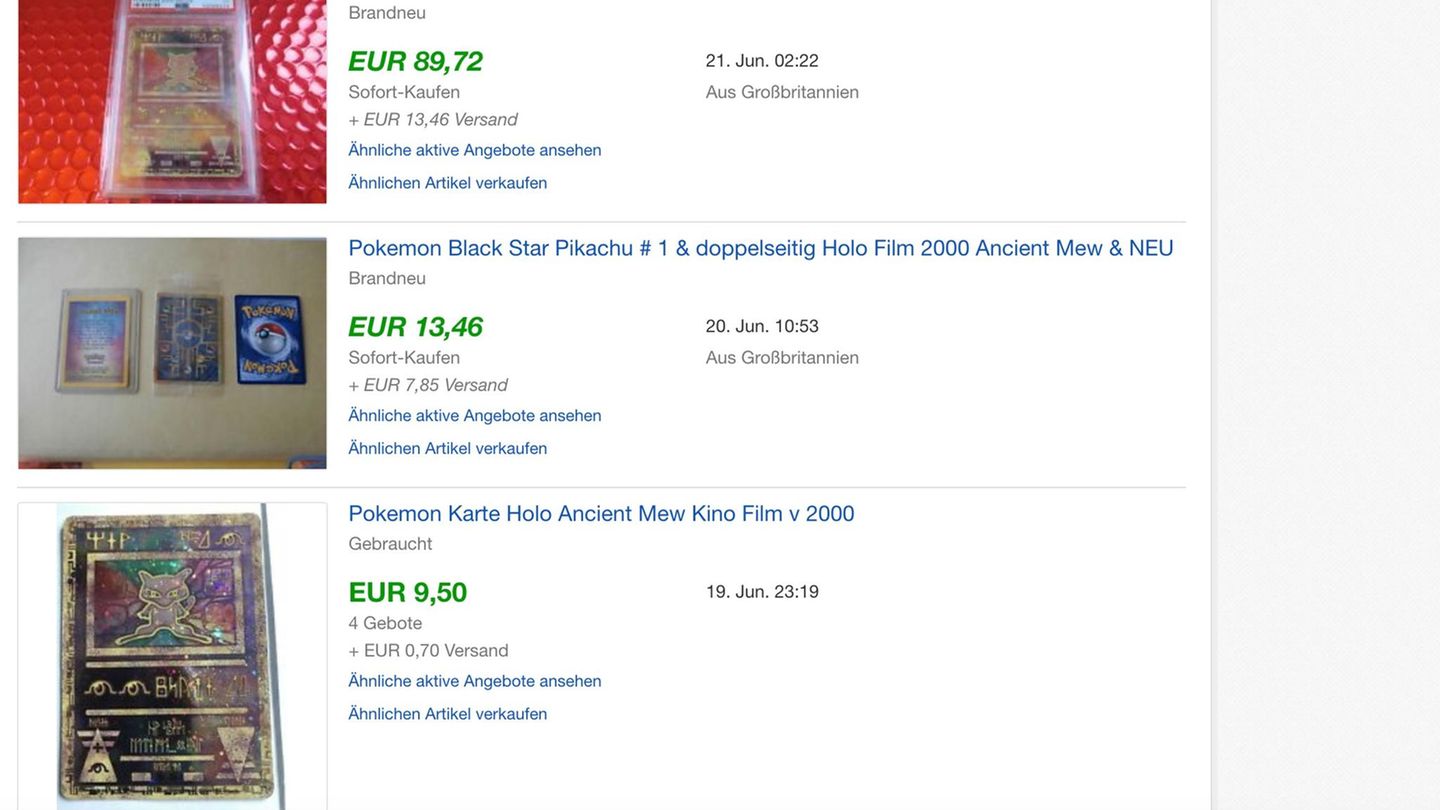Click the '4 Gebote' bid count

(x=385, y=624)
